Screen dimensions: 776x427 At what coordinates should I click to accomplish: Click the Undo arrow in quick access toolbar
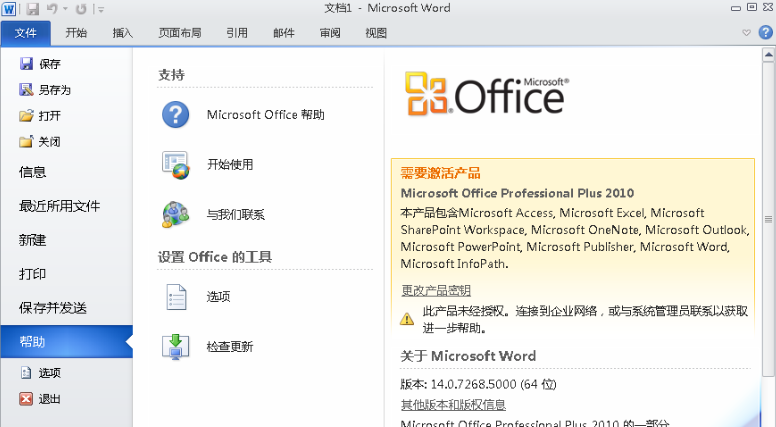click(52, 8)
